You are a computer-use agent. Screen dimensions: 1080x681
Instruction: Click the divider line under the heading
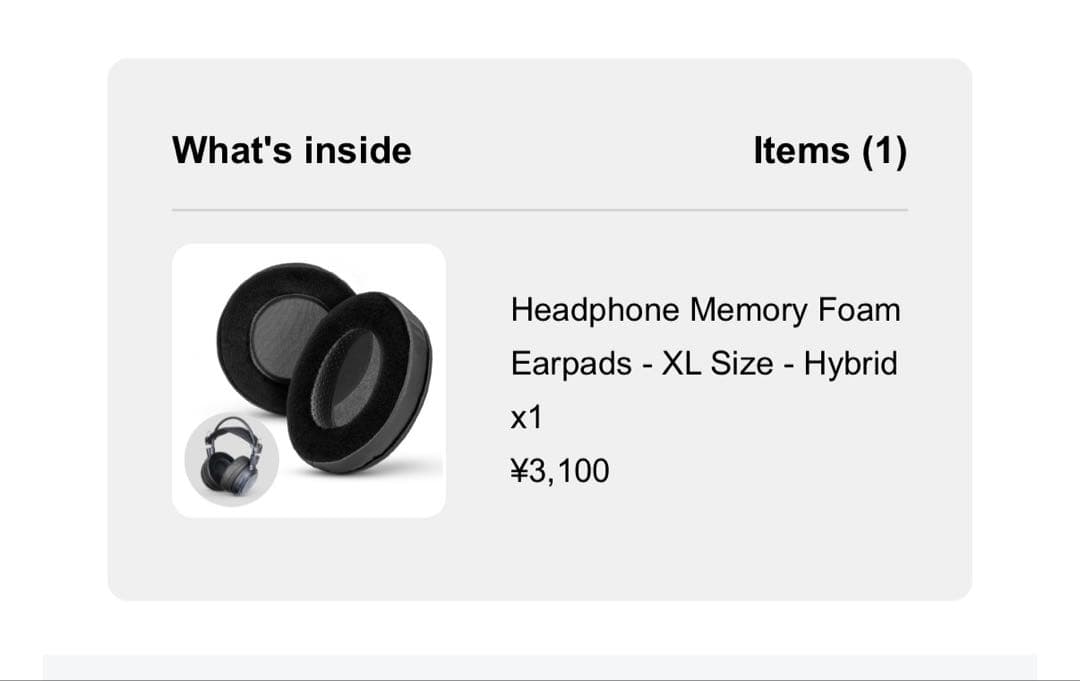coord(540,210)
